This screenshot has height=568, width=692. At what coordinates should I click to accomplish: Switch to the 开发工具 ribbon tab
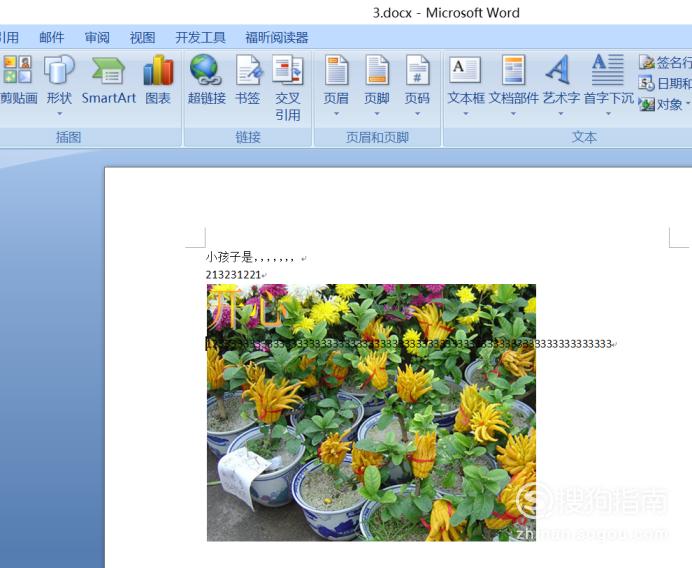pyautogui.click(x=200, y=38)
